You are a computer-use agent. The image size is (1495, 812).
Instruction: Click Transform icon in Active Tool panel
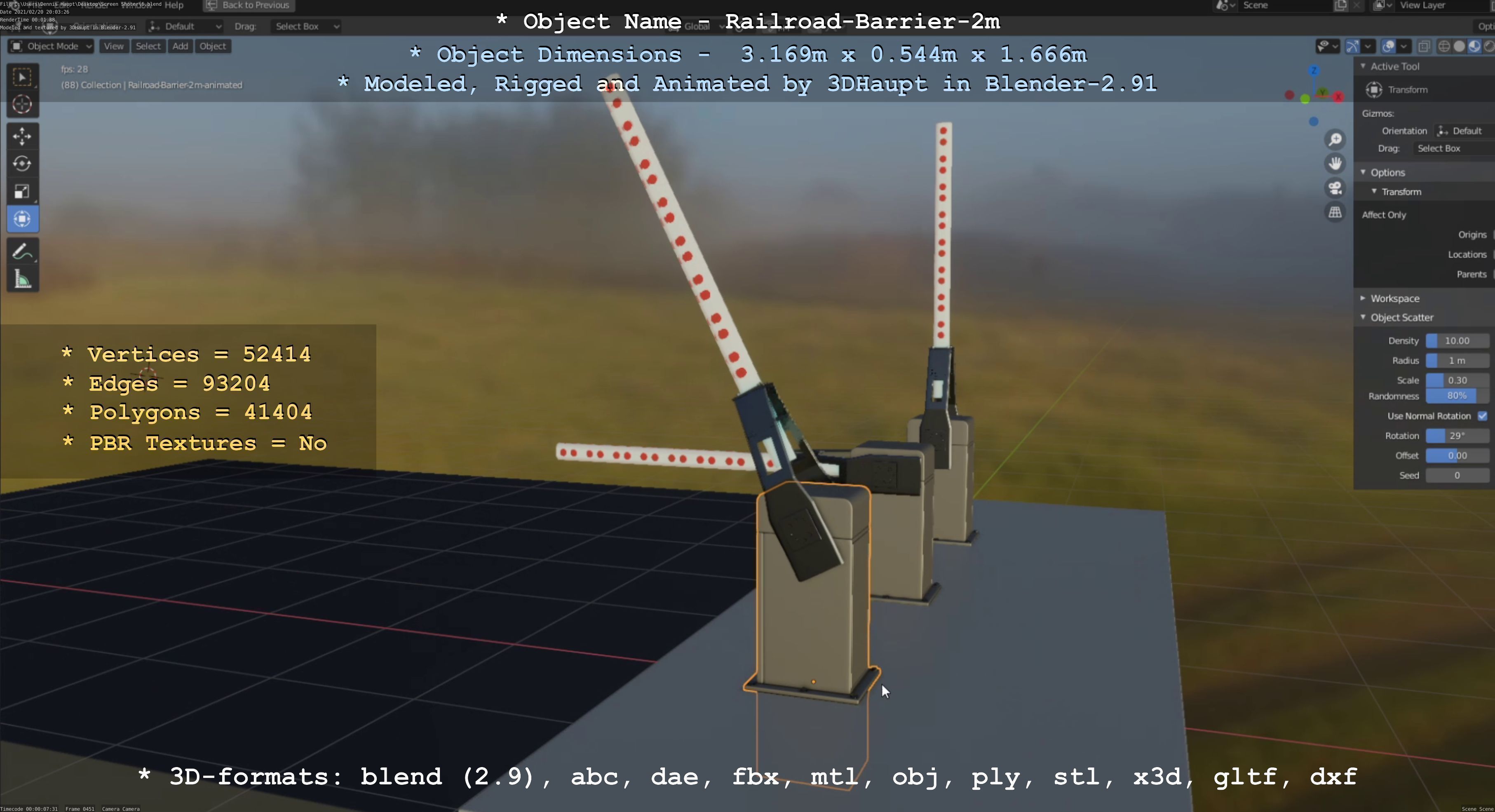click(x=1374, y=89)
